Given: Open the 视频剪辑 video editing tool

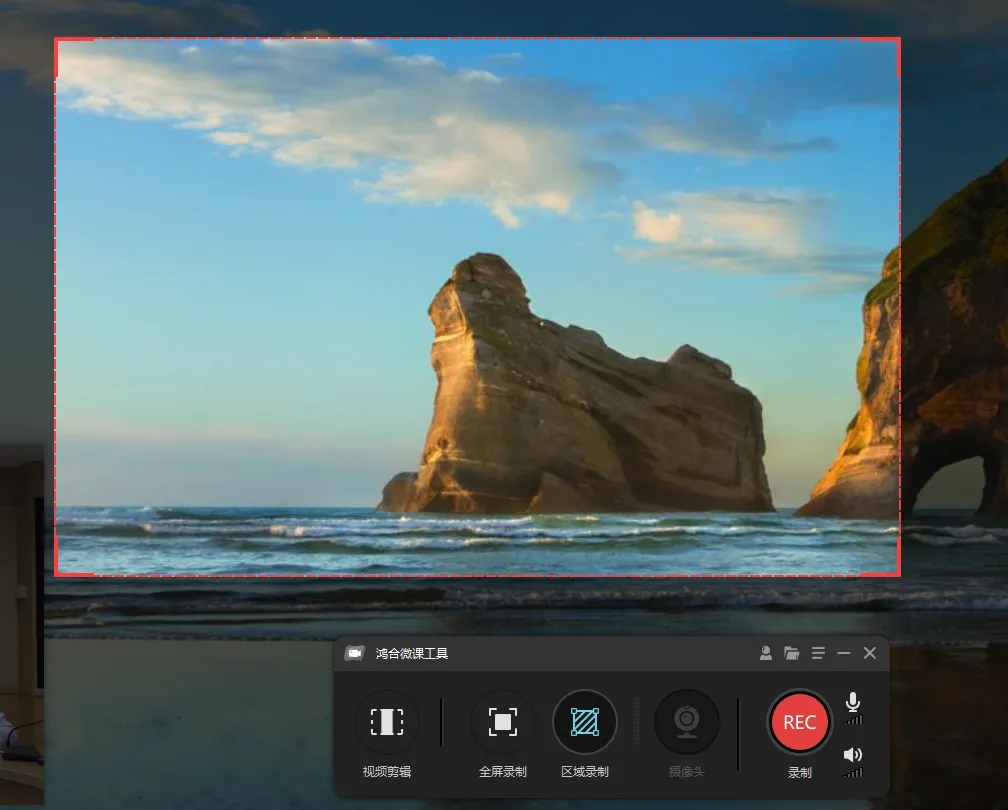Looking at the screenshot, I should 386,722.
